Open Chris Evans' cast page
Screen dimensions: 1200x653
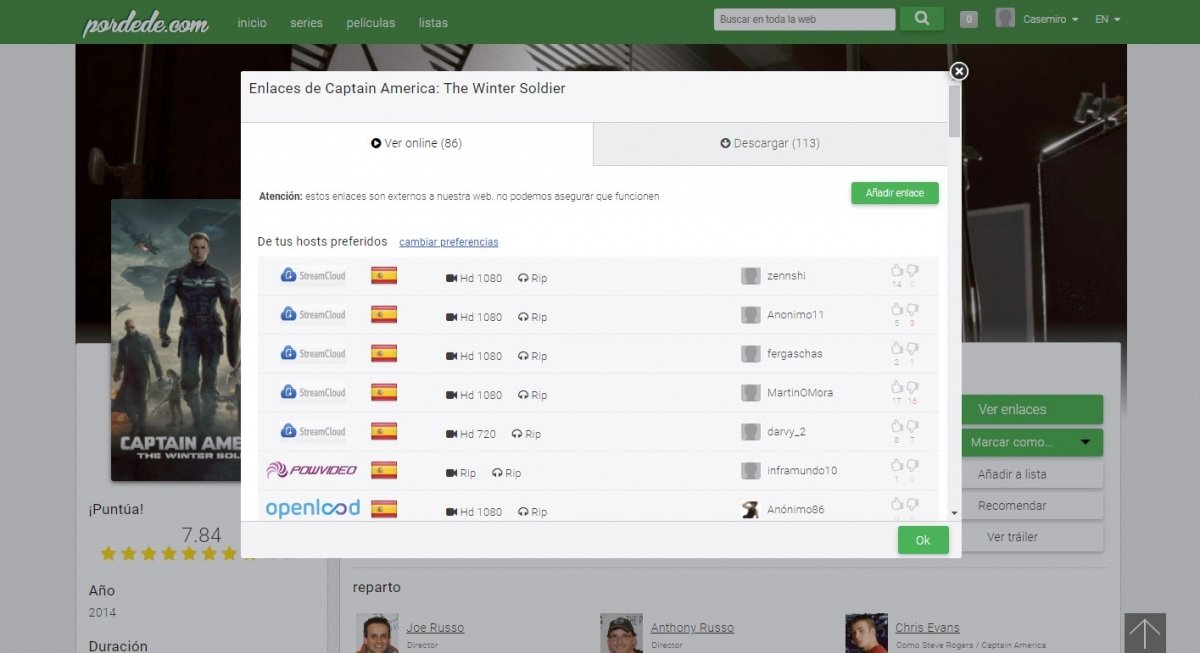927,628
